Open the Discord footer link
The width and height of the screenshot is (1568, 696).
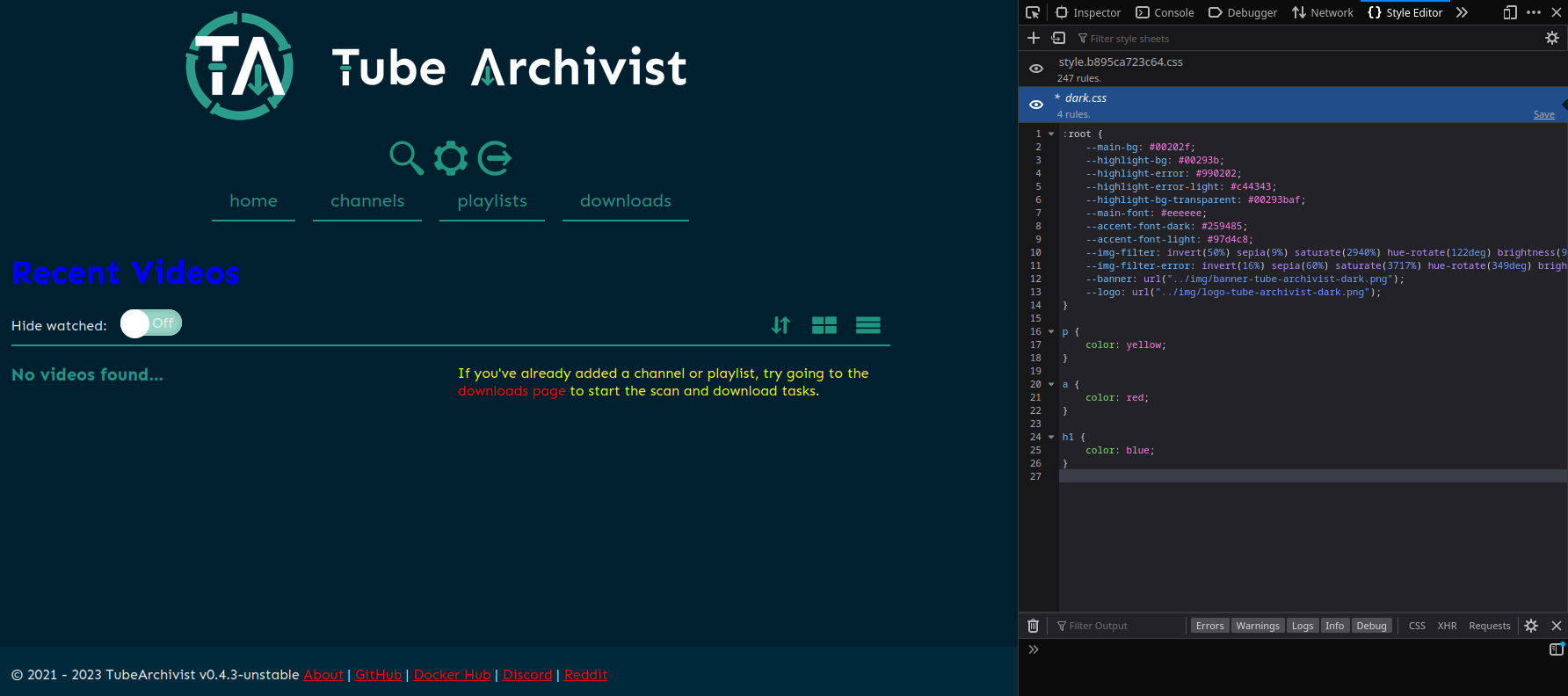tap(527, 675)
